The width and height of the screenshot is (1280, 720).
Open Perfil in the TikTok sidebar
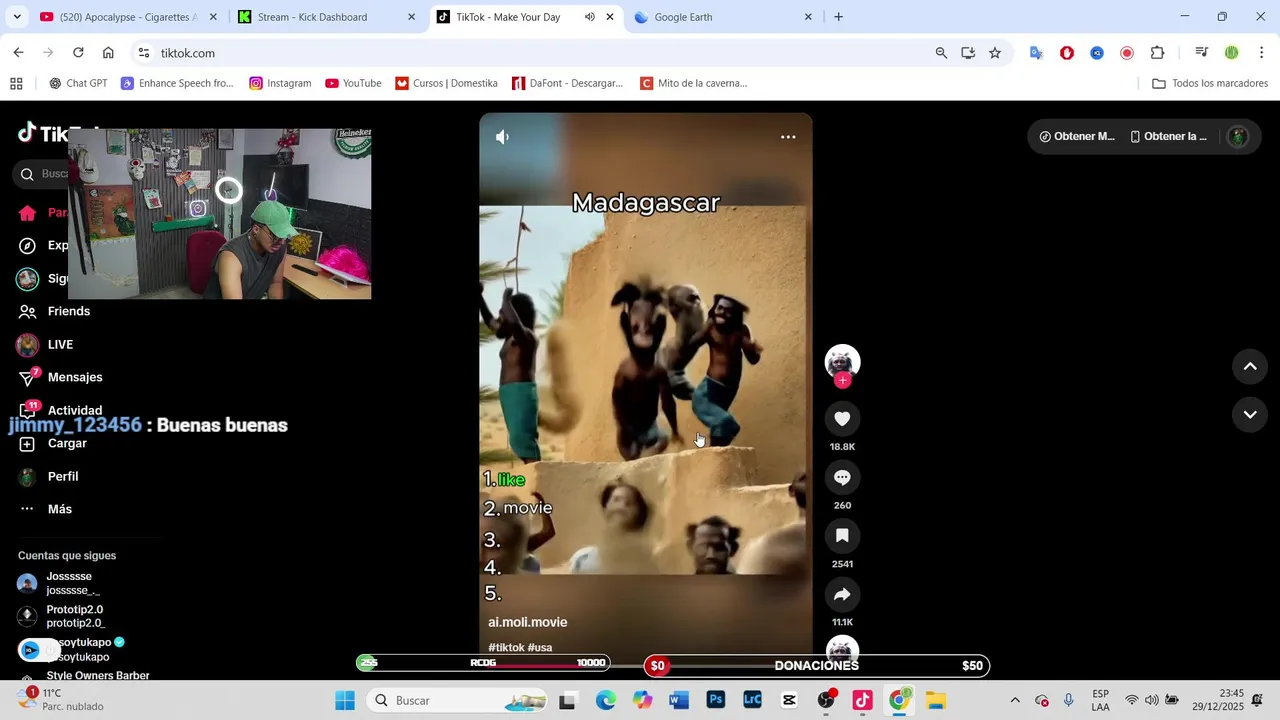(63, 477)
